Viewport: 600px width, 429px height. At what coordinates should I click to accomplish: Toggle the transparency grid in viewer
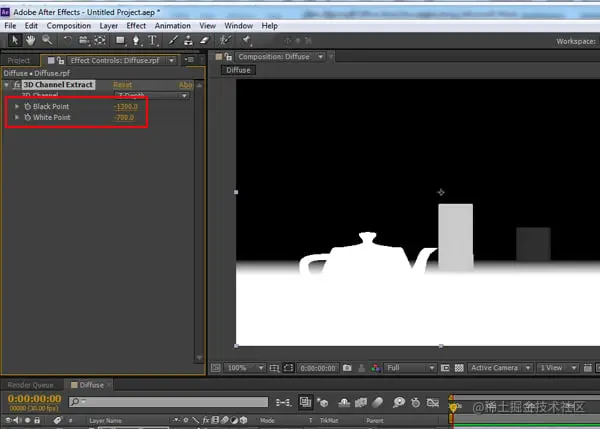click(x=459, y=368)
